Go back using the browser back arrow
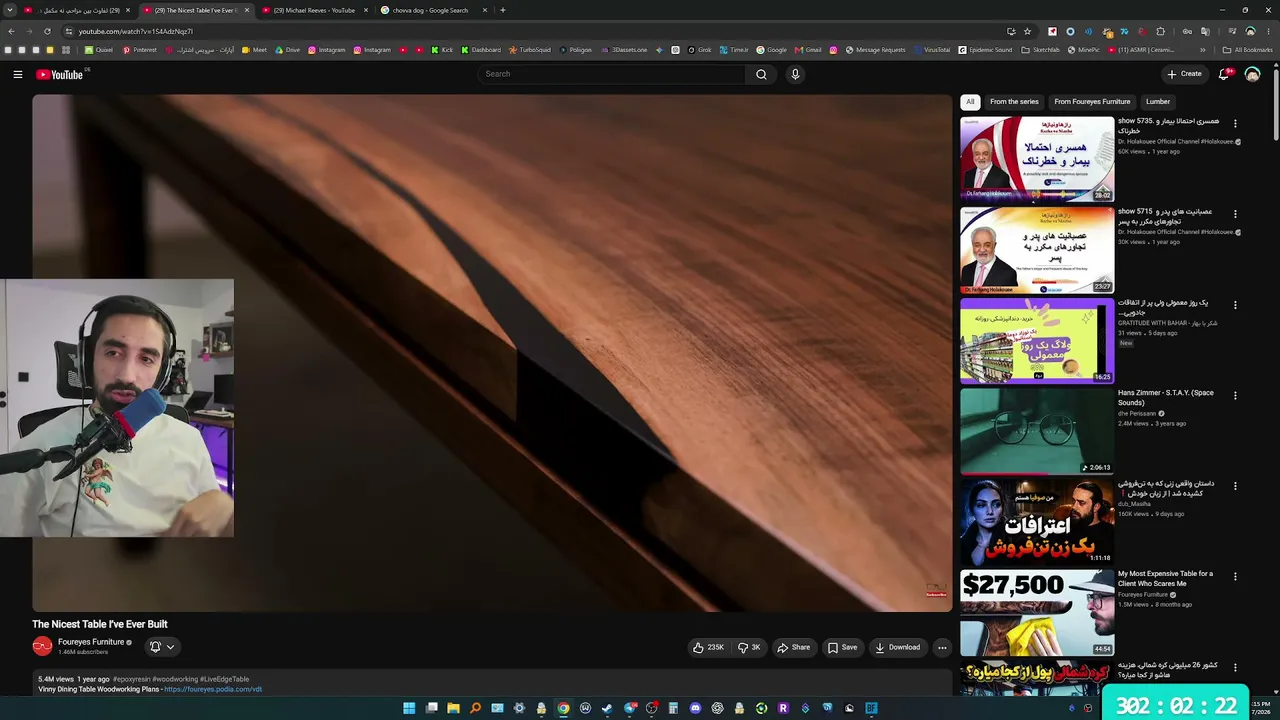1280x720 pixels. coord(11,31)
